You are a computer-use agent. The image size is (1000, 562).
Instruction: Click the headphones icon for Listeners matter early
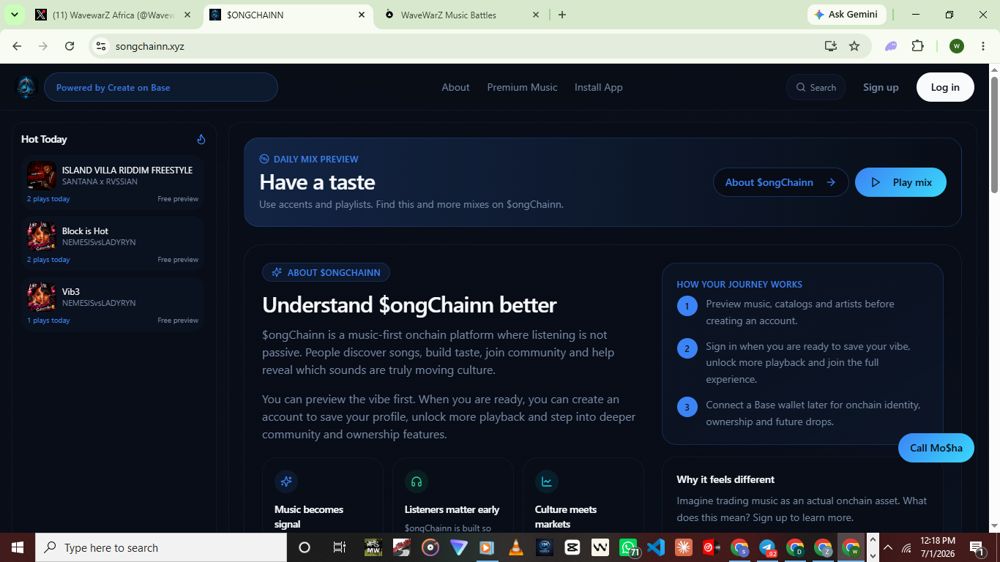pos(416,482)
